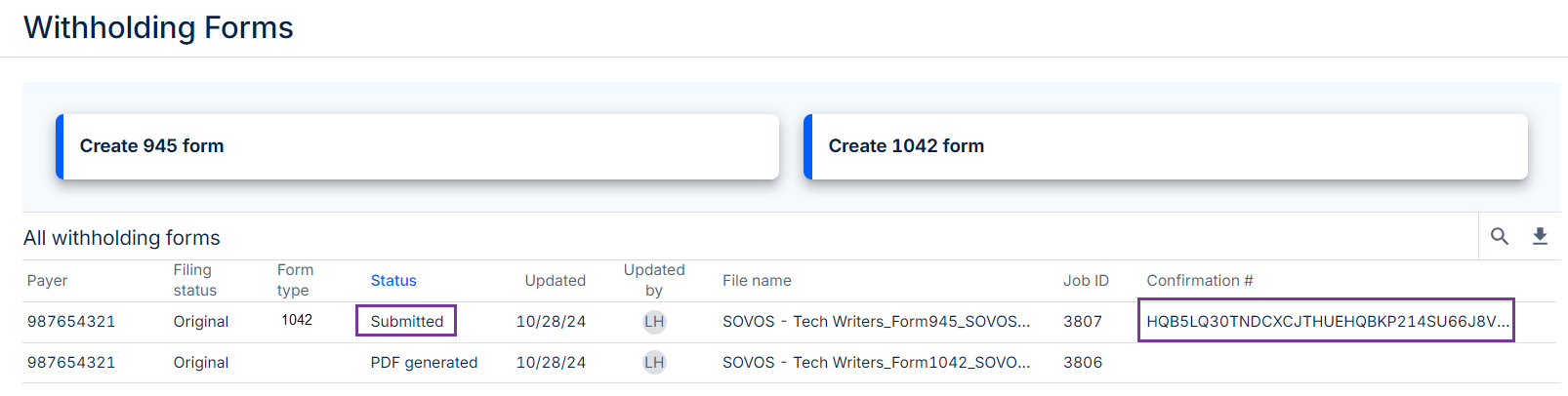Image resolution: width=1568 pixels, height=396 pixels.
Task: Click payer 987654321 in the PDF generated row
Action: [x=71, y=363]
